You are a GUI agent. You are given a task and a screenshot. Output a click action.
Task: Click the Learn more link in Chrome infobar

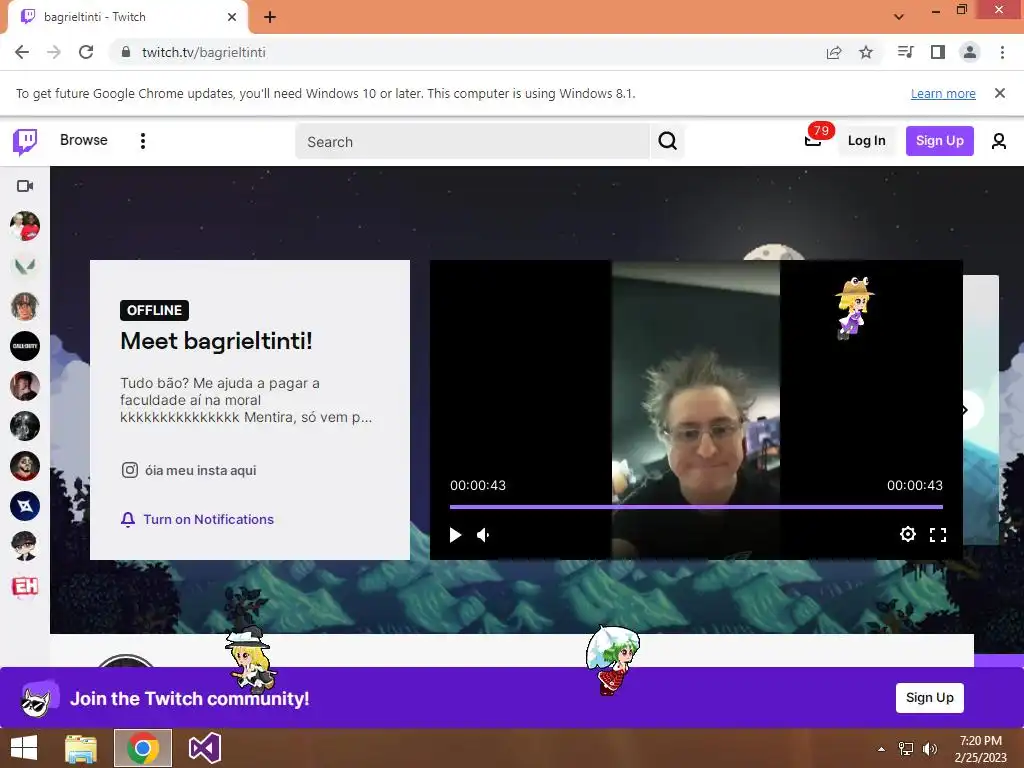[x=943, y=93]
